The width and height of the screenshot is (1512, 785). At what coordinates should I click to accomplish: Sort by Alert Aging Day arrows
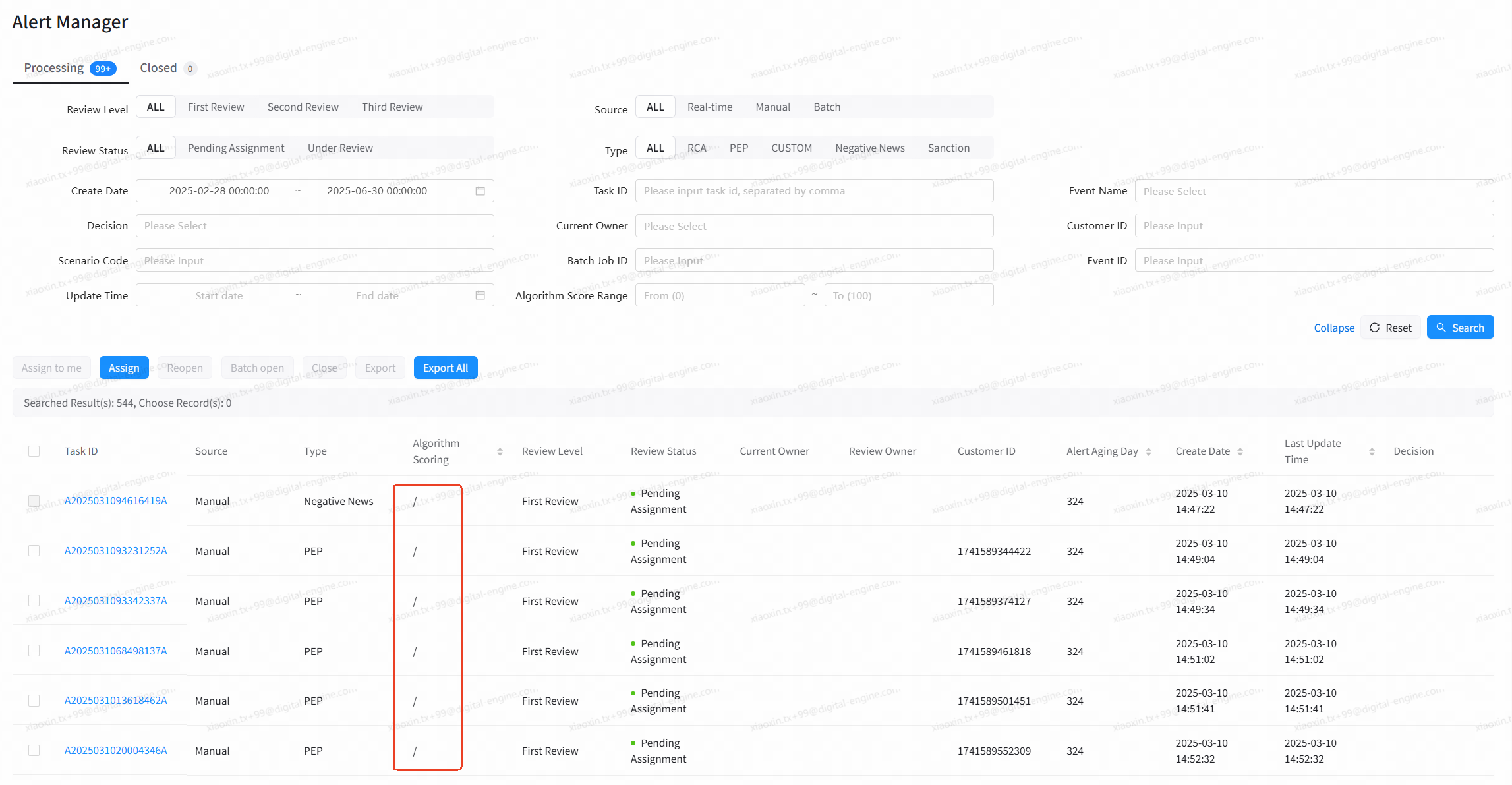tap(1148, 451)
